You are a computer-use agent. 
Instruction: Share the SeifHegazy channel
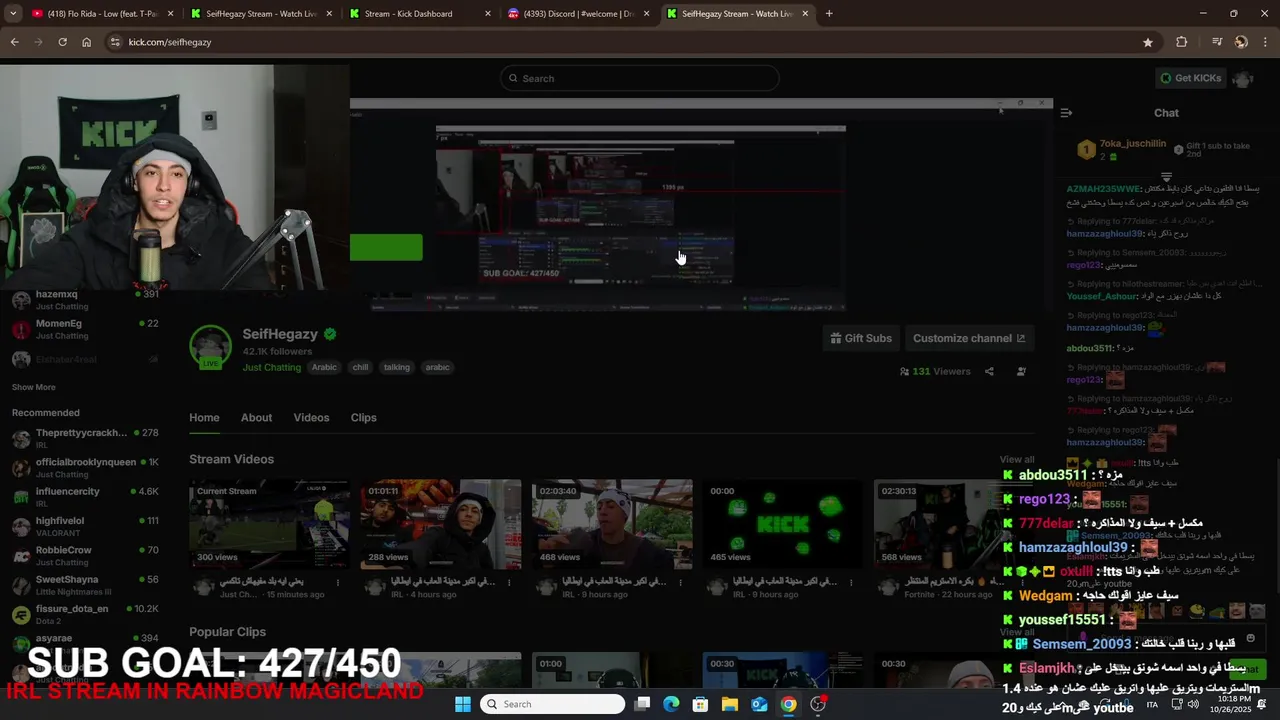click(989, 371)
